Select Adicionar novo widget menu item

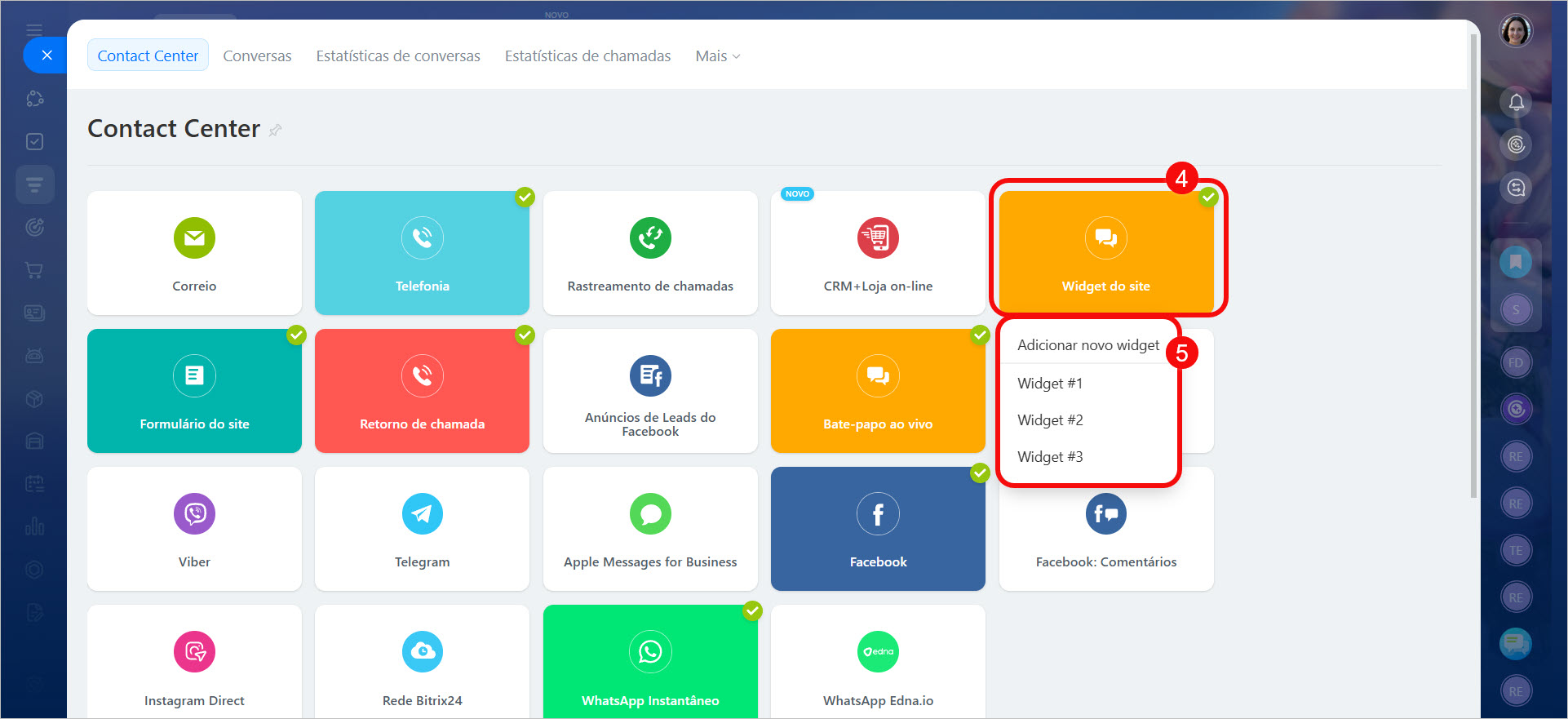point(1088,345)
